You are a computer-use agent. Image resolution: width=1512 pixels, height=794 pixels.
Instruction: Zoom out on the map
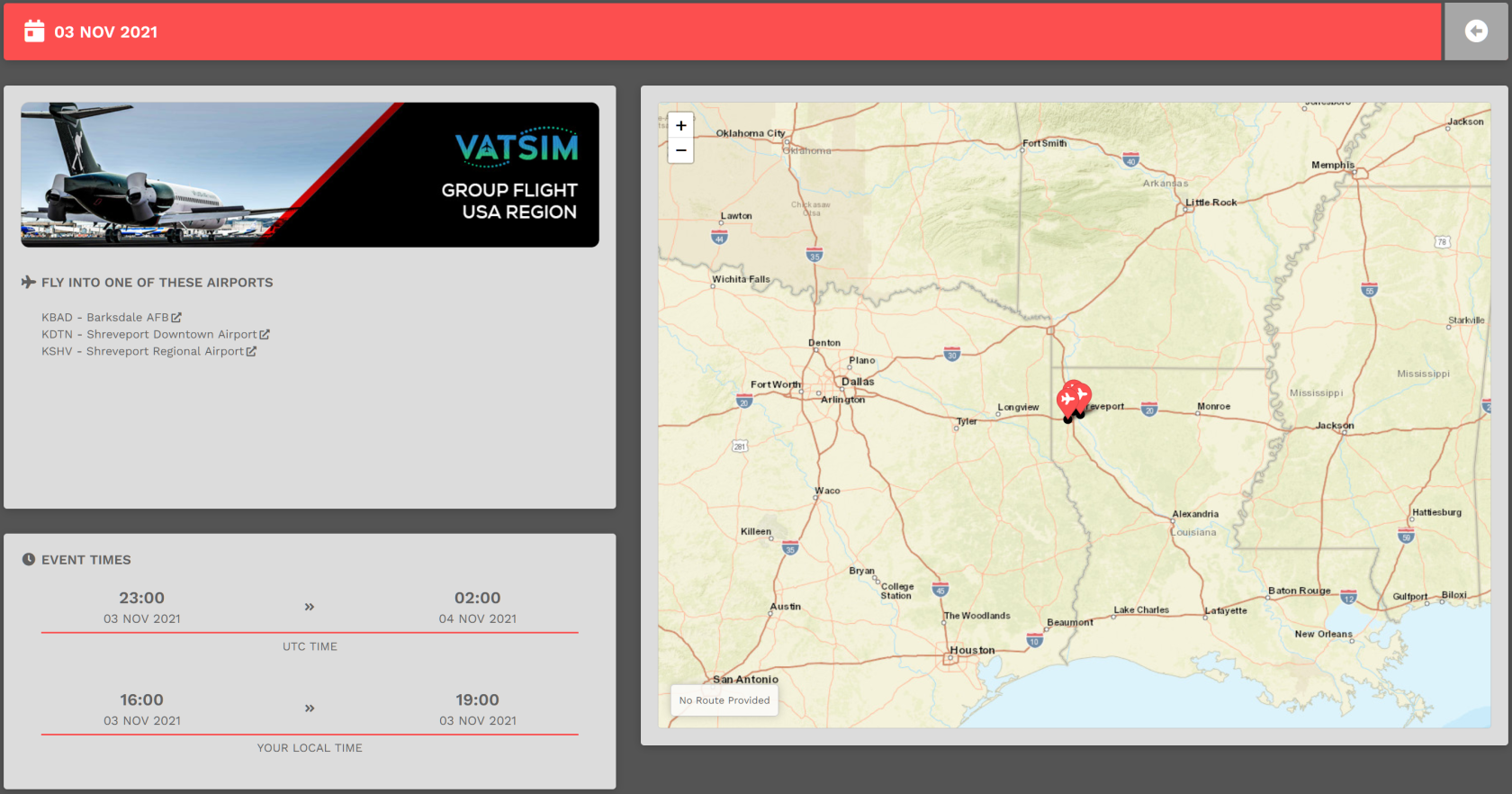click(x=681, y=150)
